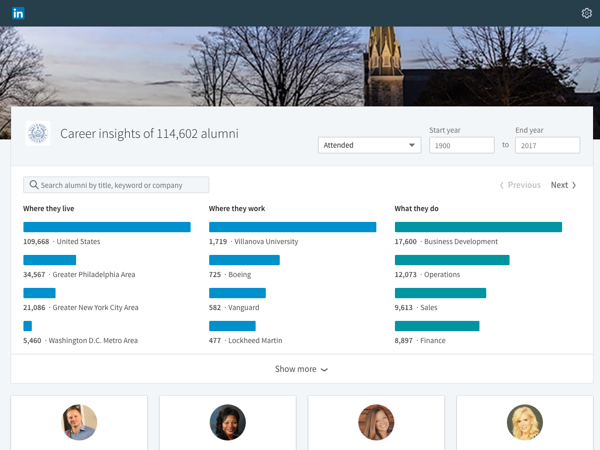Click the Villanova University seal logo
The height and width of the screenshot is (450, 600).
[x=37, y=133]
